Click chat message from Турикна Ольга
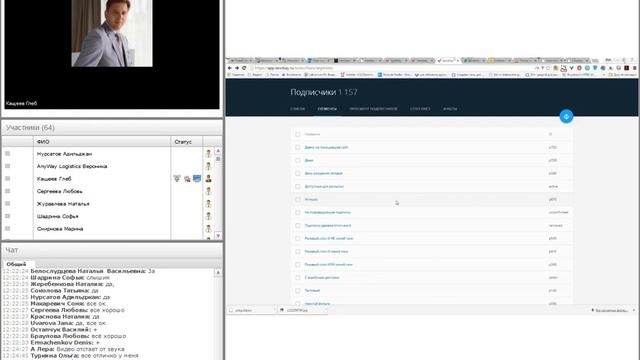Image resolution: width=640 pixels, height=360 pixels. 70,356
